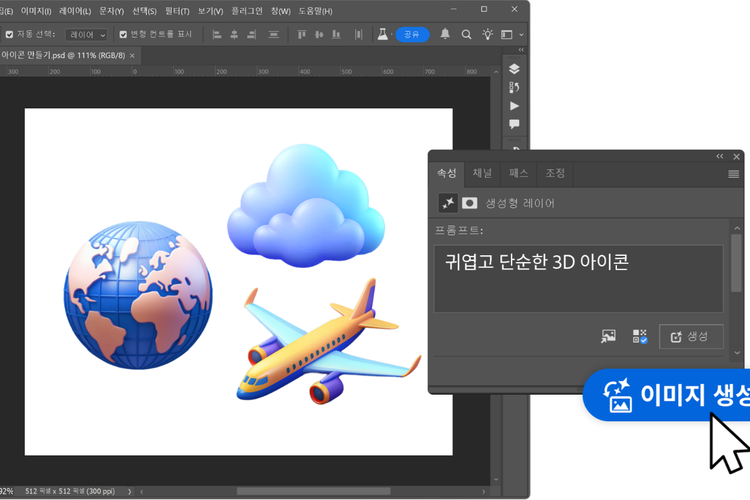Click the 프롬프트 prompt text field
The image size is (750, 500).
[x=578, y=279]
